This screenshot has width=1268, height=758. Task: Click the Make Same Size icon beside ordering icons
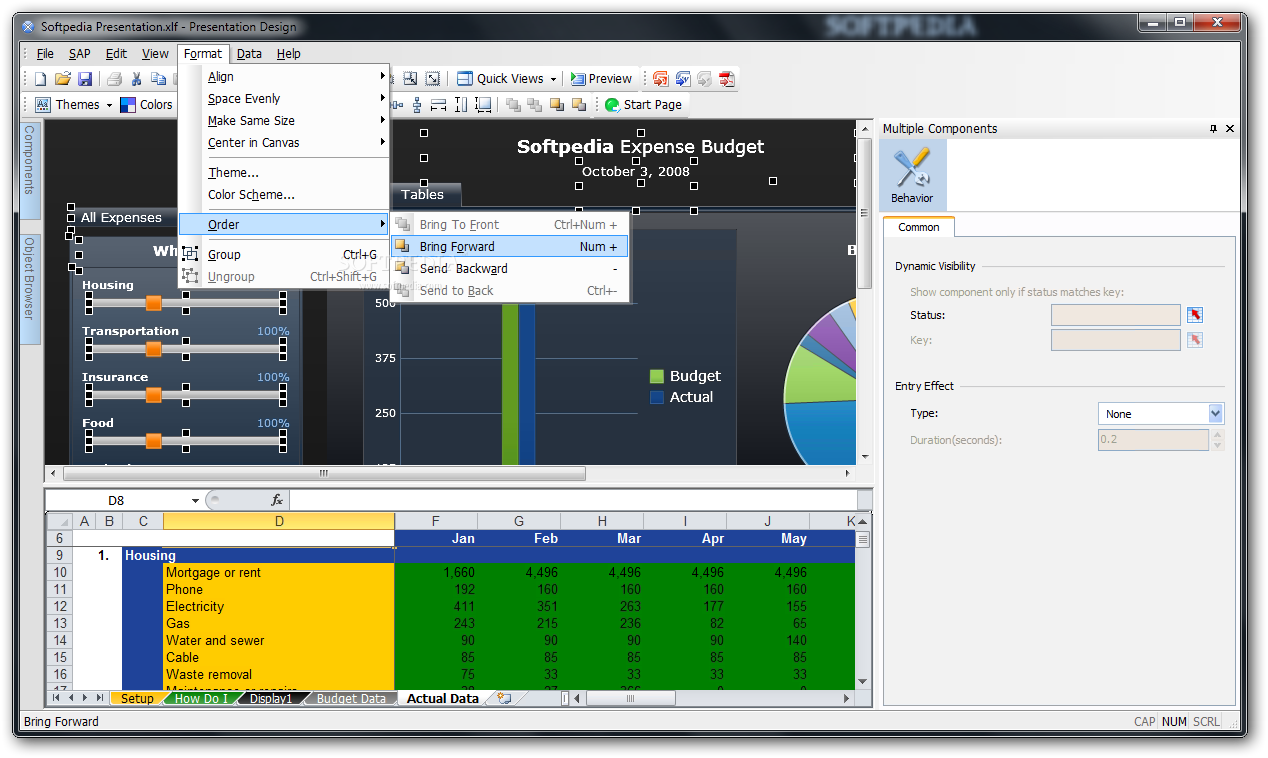pyautogui.click(x=484, y=105)
